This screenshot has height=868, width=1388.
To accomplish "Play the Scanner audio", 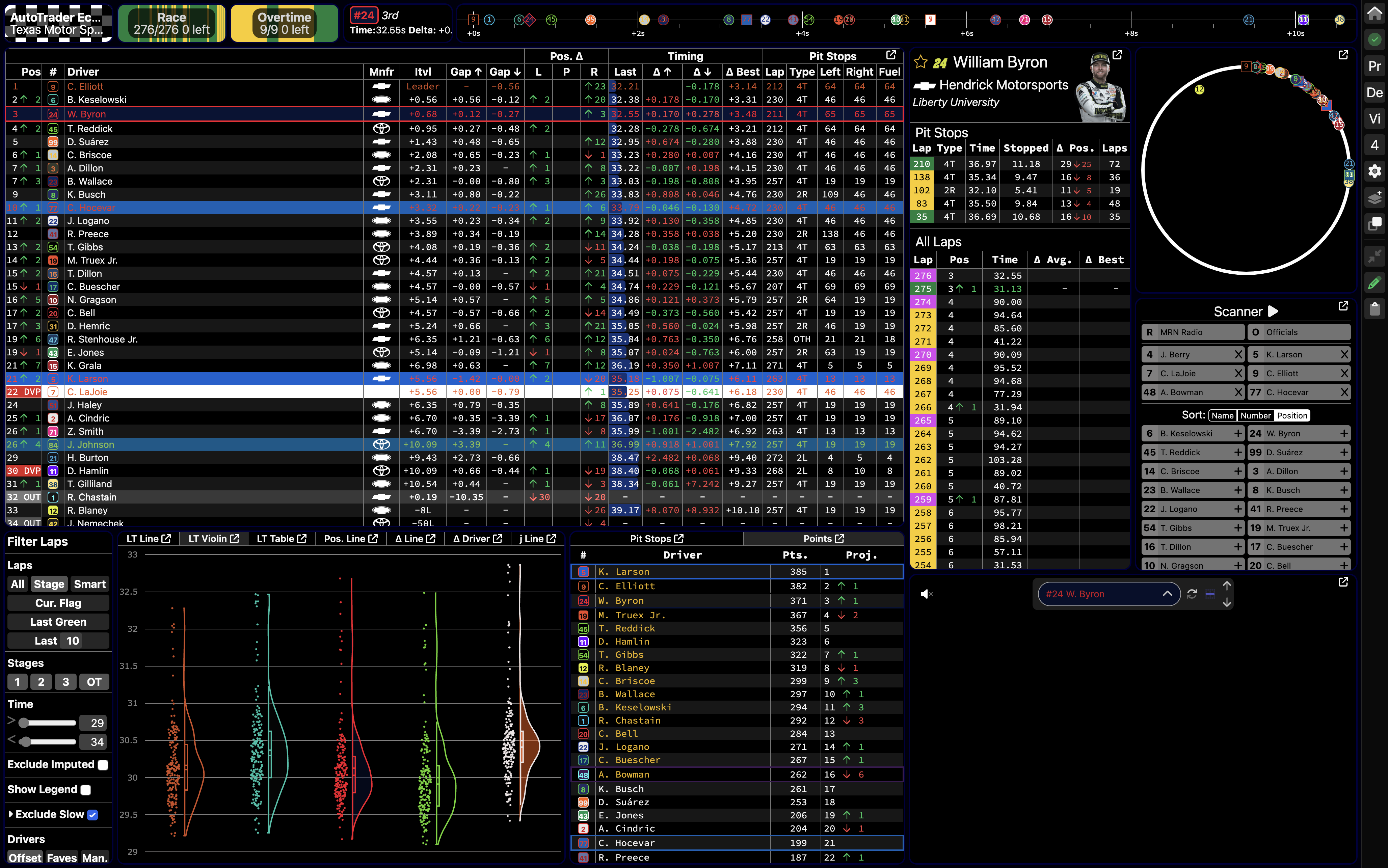I will click(1273, 311).
